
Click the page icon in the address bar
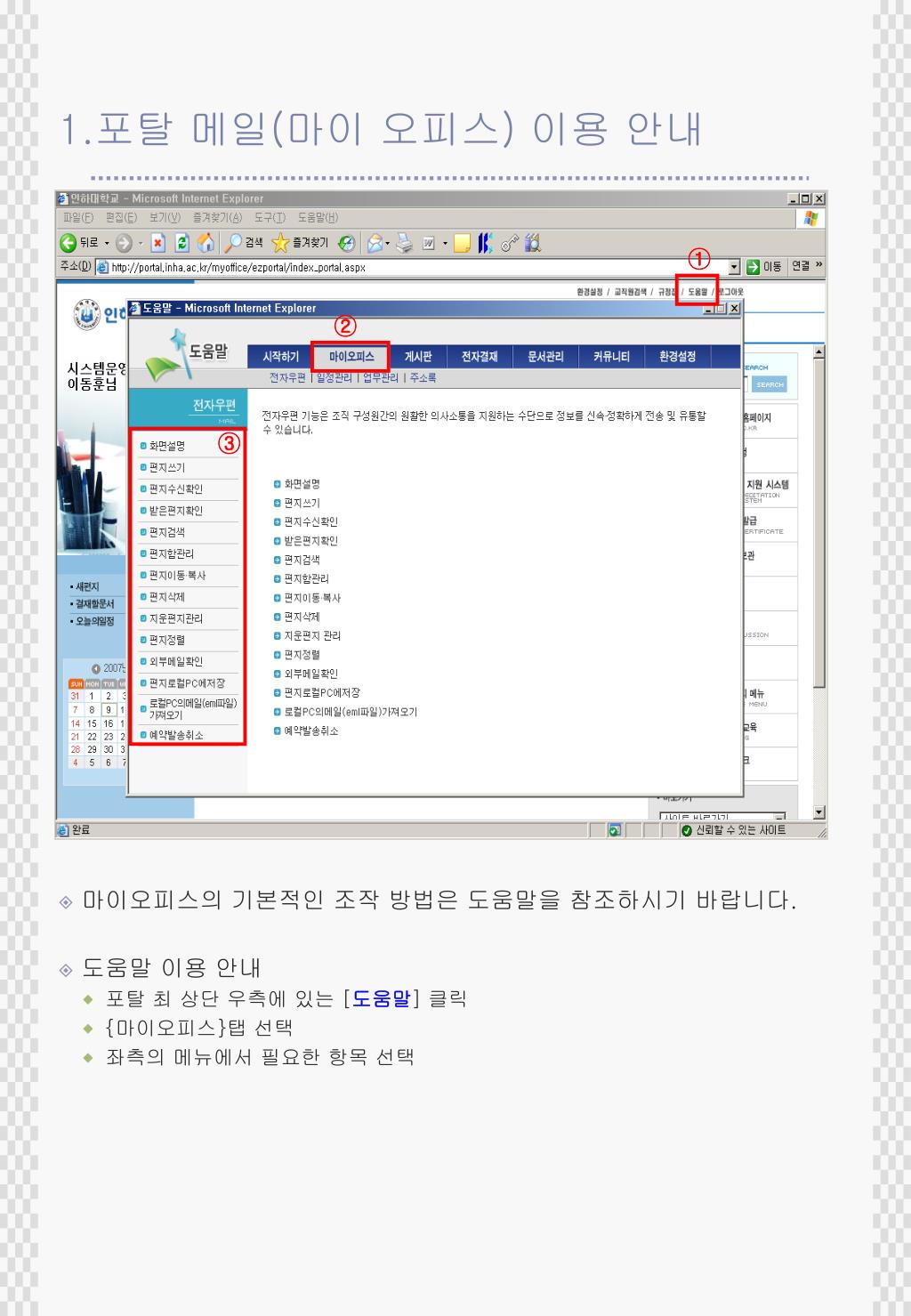103,267
